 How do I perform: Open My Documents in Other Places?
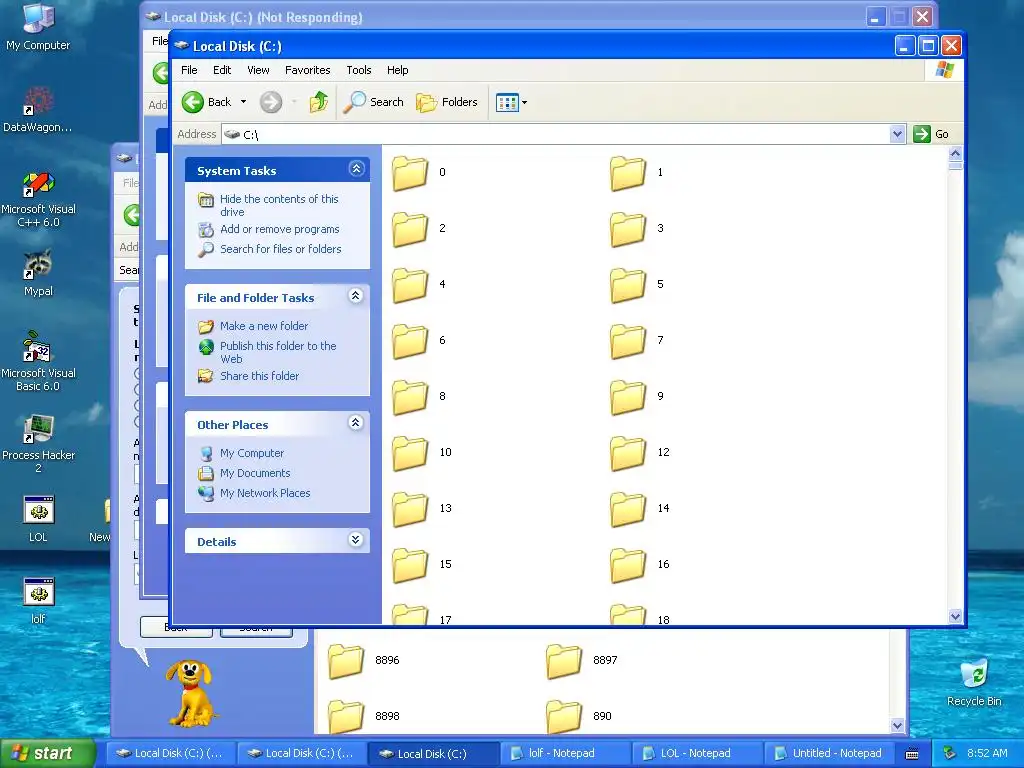(255, 473)
